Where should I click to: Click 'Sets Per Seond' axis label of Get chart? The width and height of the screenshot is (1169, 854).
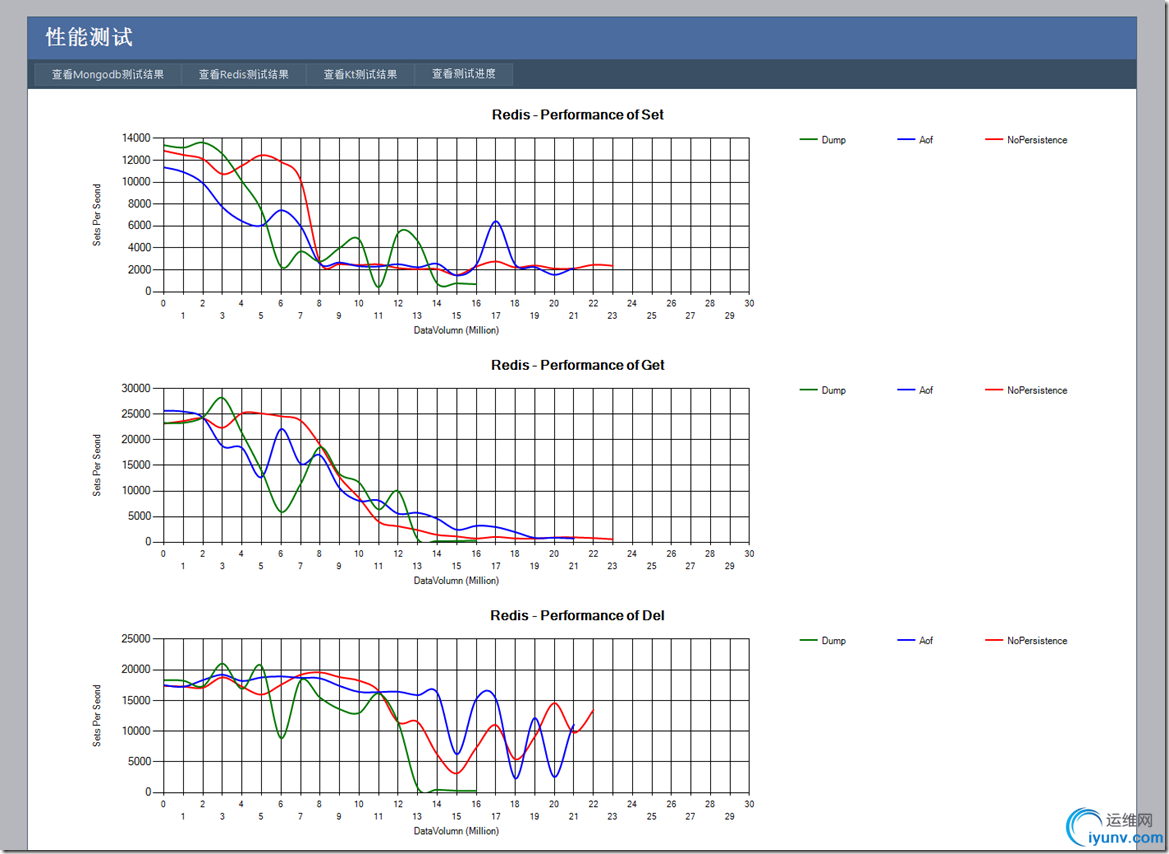point(97,465)
